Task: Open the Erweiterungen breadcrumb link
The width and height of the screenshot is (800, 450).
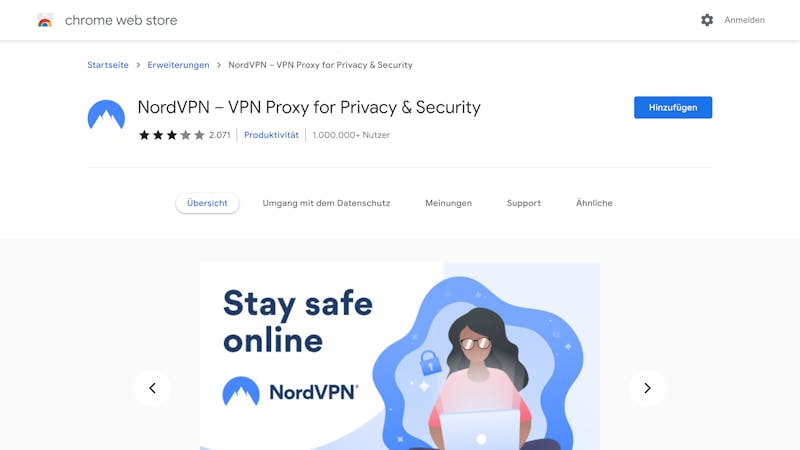Action: pyautogui.click(x=178, y=65)
